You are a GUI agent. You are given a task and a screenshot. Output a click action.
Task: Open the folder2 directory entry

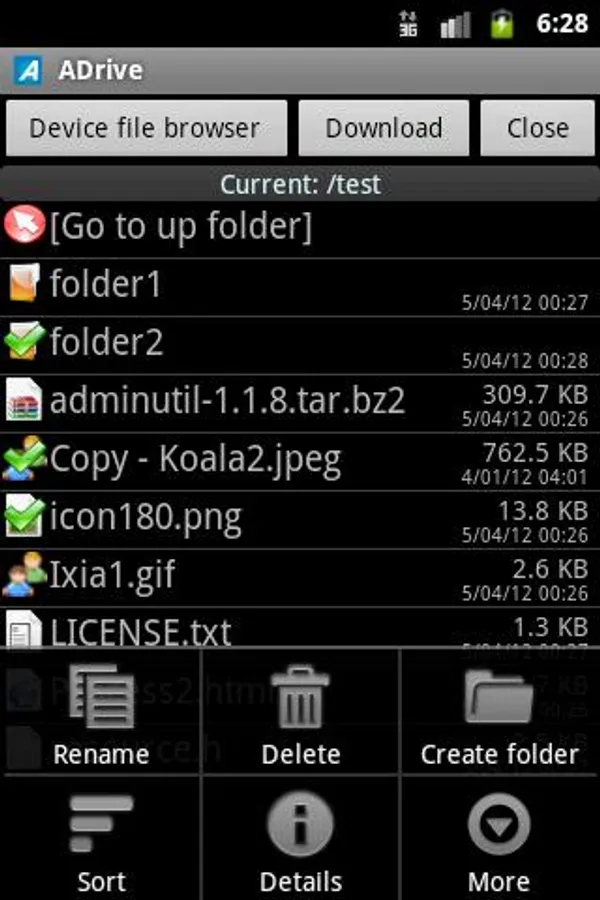click(x=300, y=346)
